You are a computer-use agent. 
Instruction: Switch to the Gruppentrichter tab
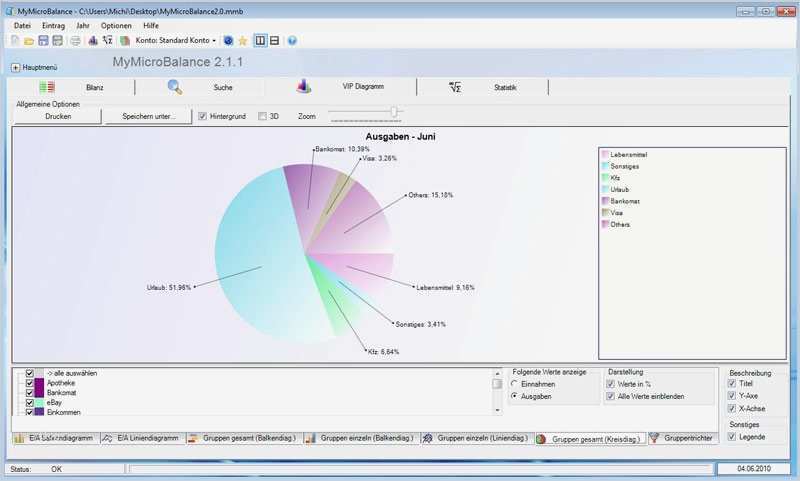[x=683, y=438]
